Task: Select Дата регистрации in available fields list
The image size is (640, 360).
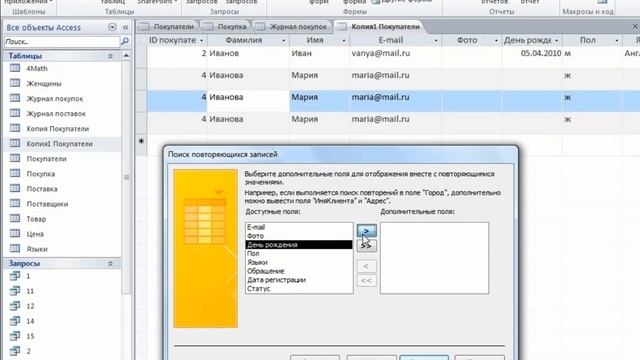Action: click(x=299, y=280)
